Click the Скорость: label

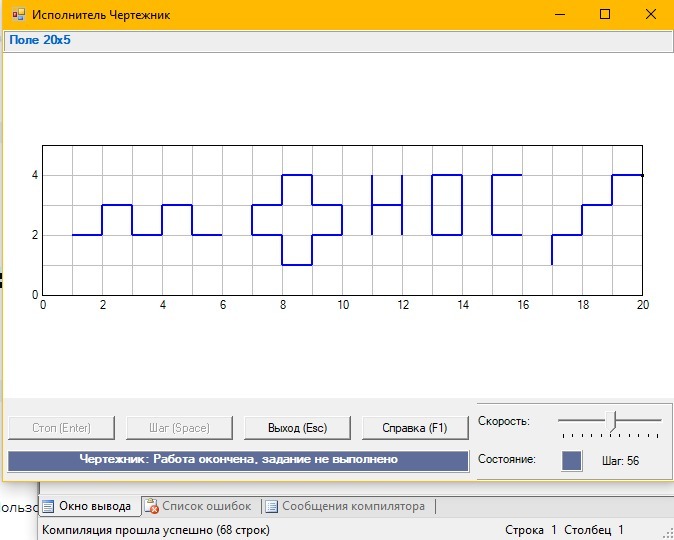point(504,421)
